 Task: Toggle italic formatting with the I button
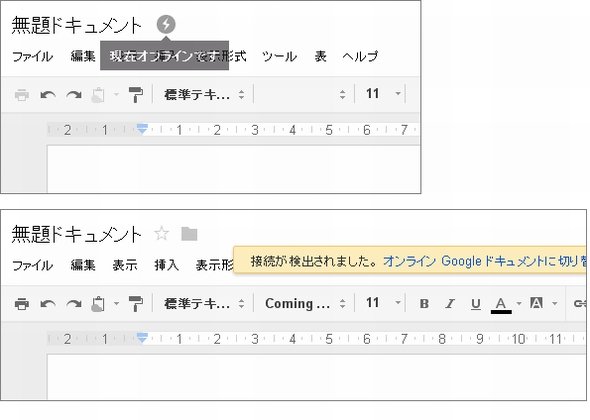point(450,303)
